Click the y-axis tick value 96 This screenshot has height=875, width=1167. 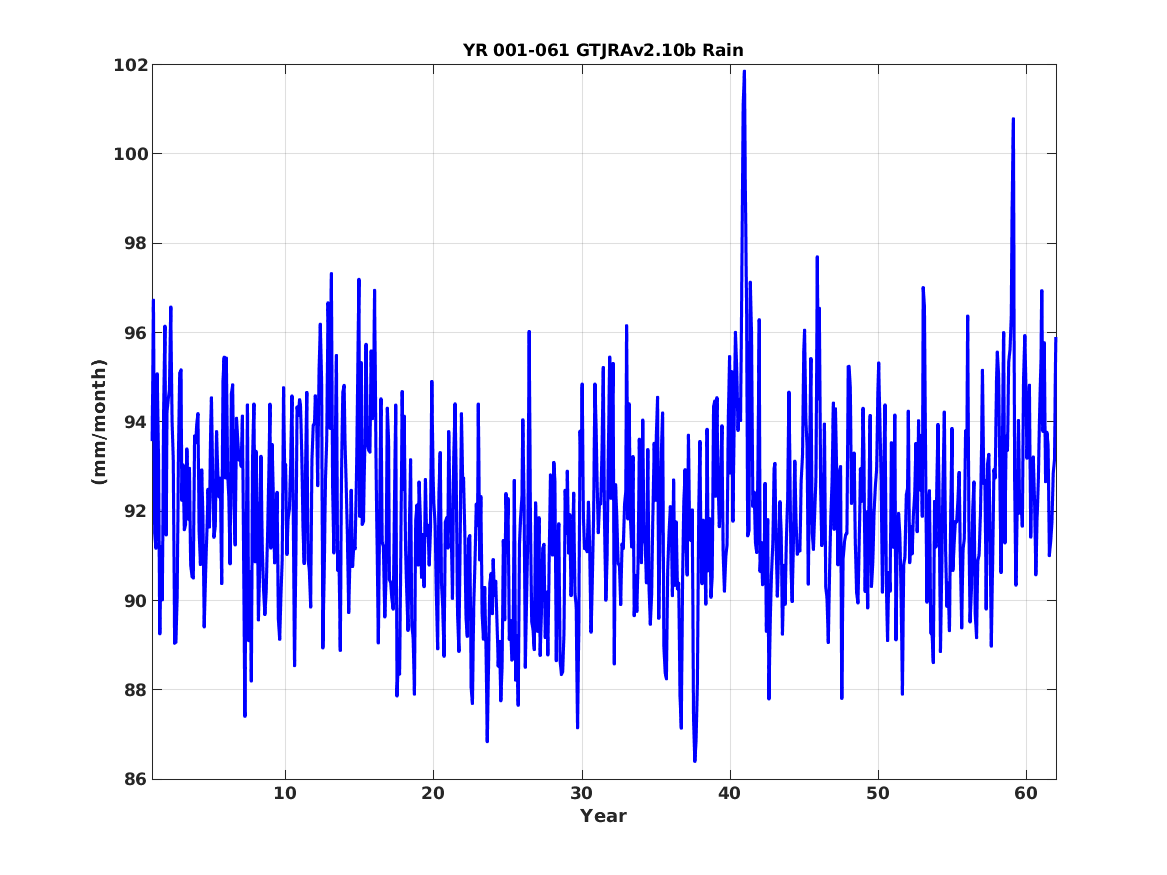click(135, 333)
